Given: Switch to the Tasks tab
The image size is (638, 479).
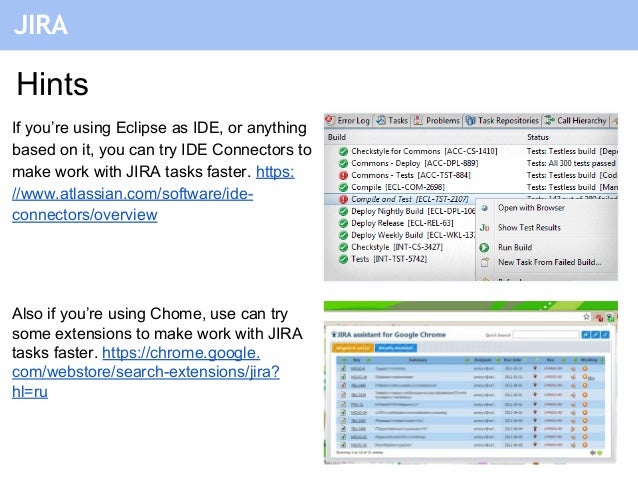Looking at the screenshot, I should pyautogui.click(x=392, y=120).
